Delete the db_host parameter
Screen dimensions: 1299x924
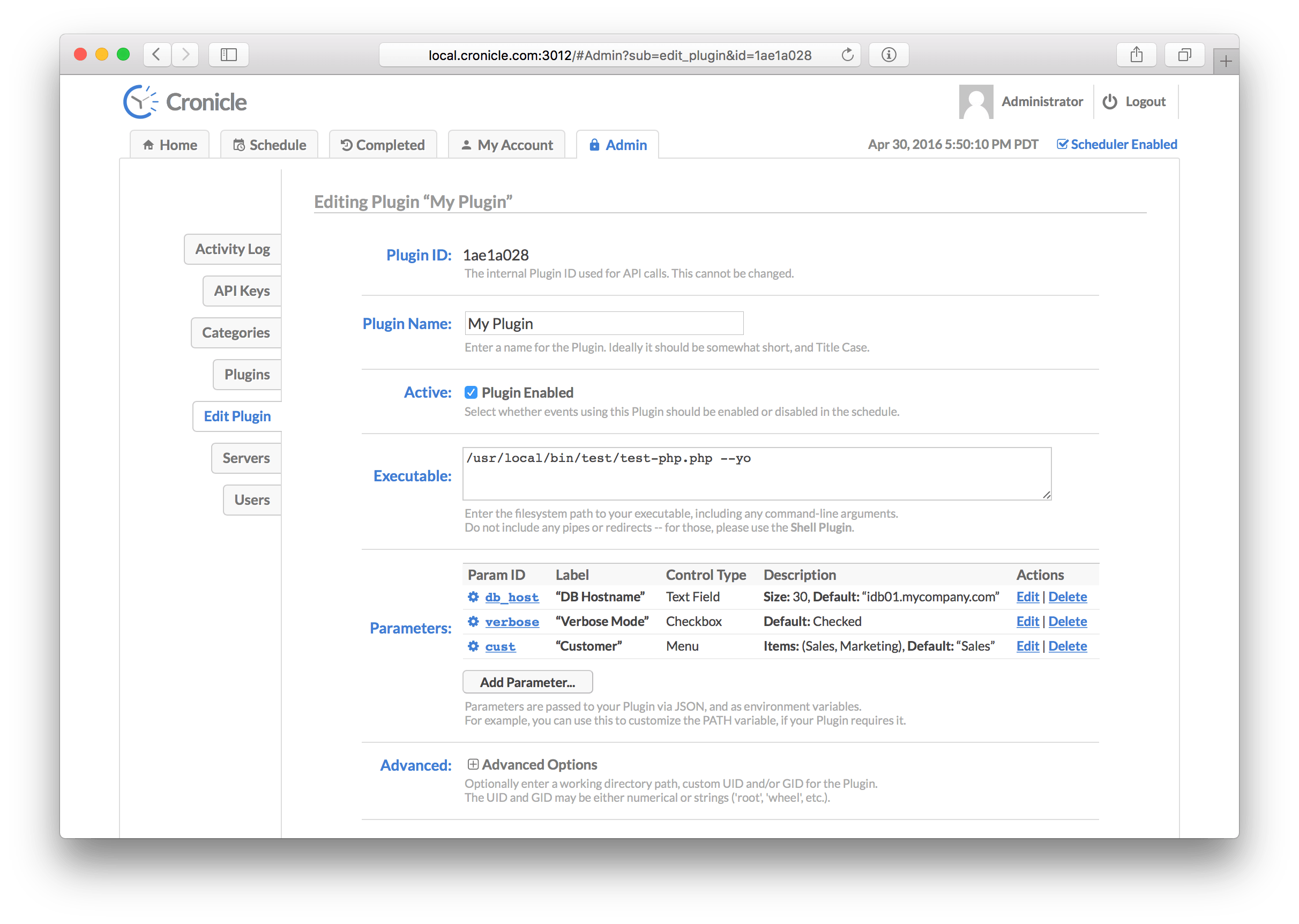1067,597
